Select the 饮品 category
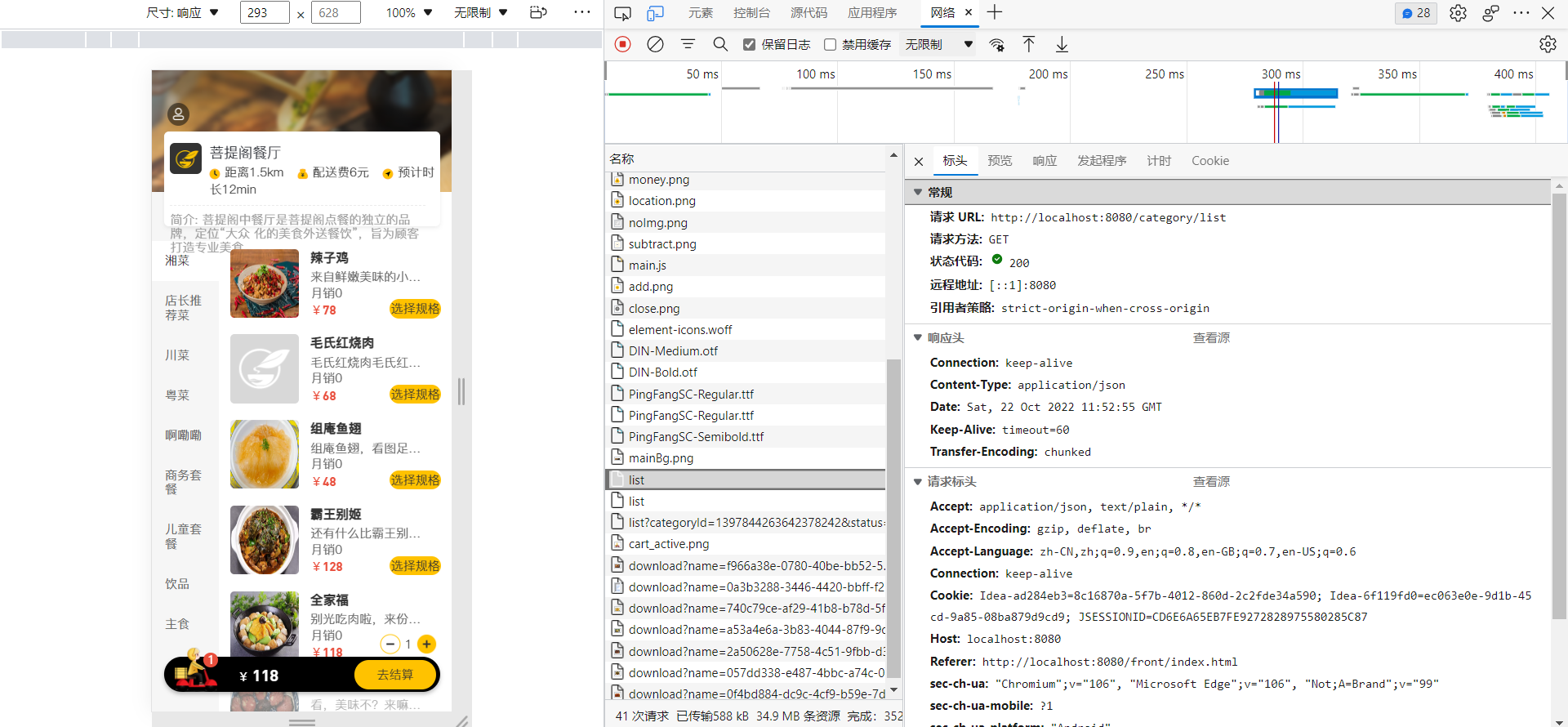1568x727 pixels. (177, 584)
